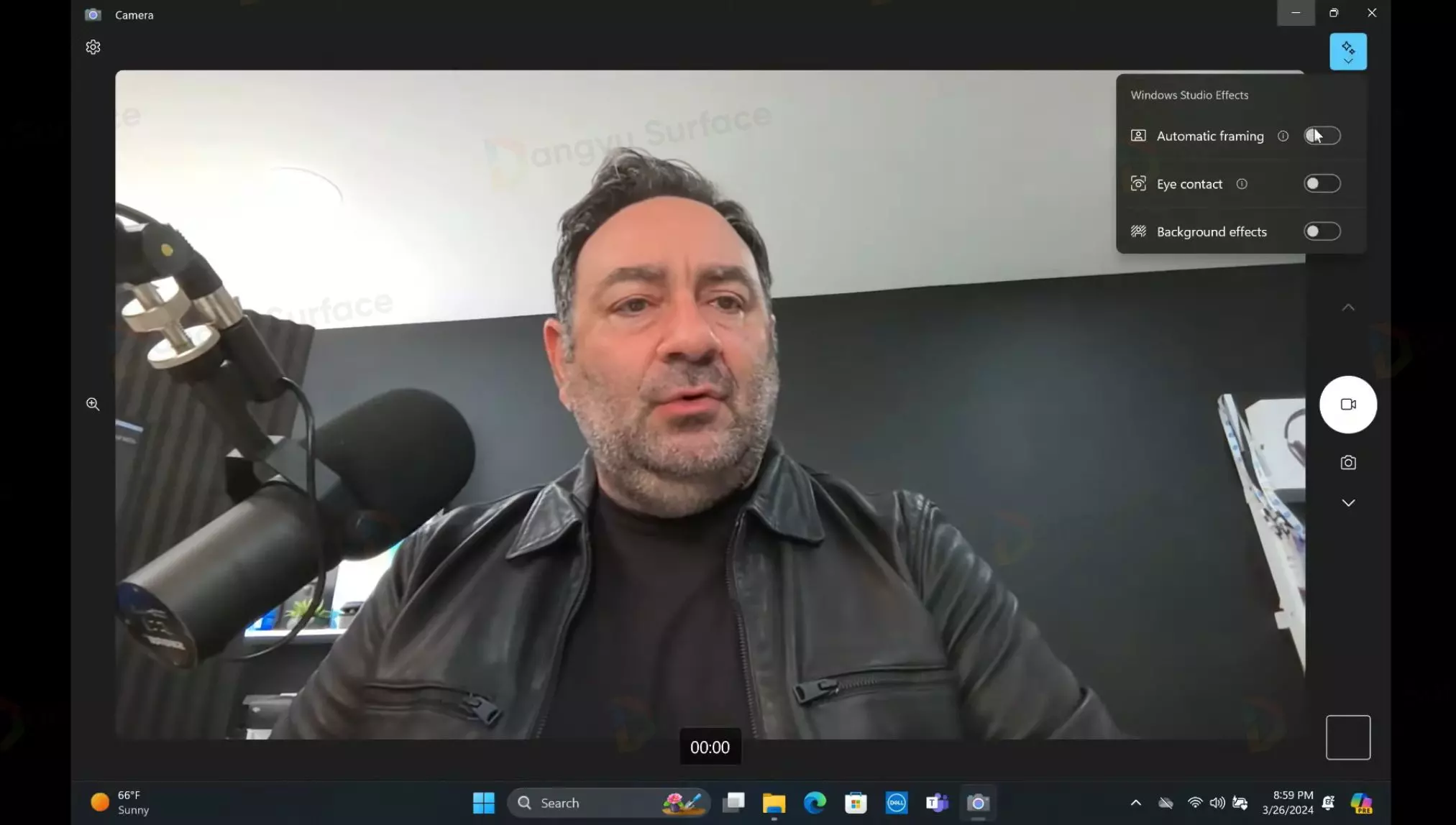1456x825 pixels.
Task: Disable Background effects toggle
Action: (x=1322, y=231)
